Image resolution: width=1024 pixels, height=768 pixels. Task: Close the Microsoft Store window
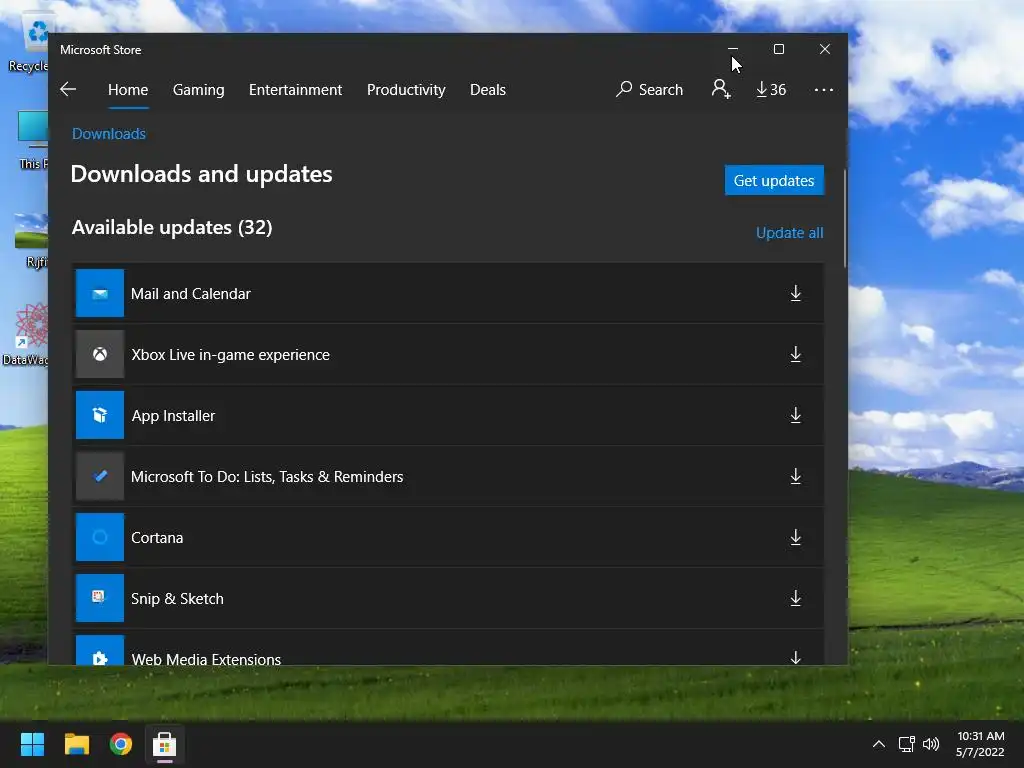point(825,49)
